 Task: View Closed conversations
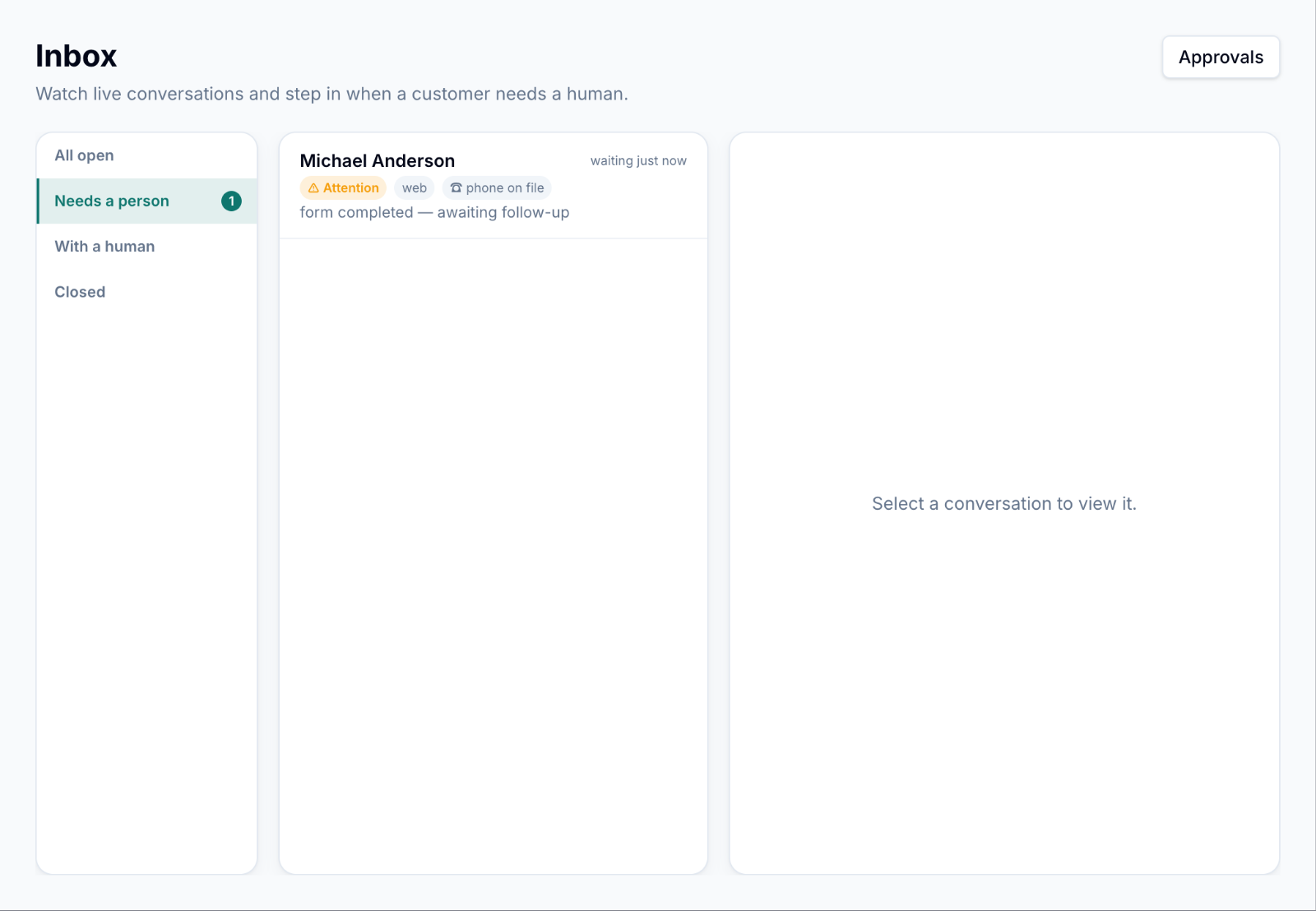click(x=146, y=292)
